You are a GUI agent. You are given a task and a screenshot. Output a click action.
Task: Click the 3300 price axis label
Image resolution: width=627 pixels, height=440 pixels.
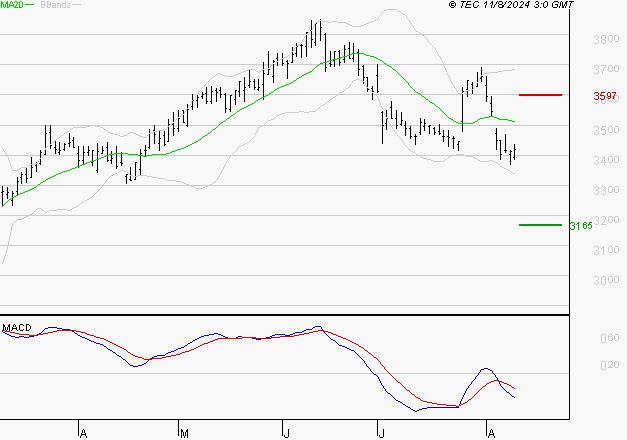pos(606,190)
